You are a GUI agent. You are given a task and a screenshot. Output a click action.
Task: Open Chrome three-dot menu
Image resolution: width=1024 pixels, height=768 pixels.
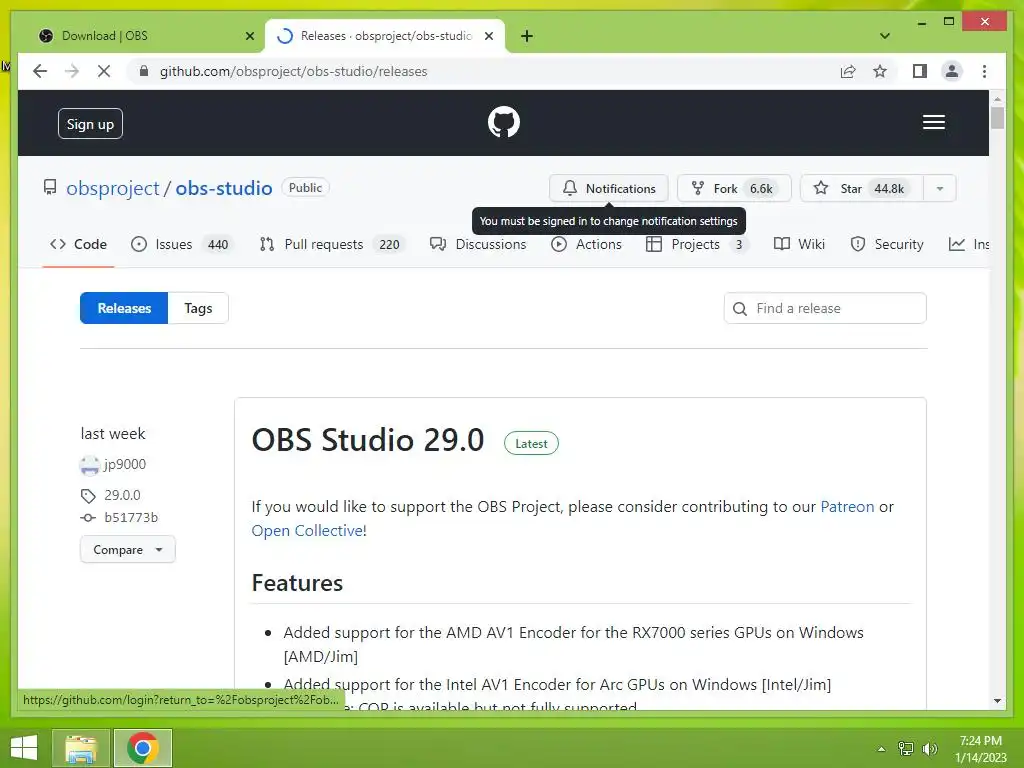(x=984, y=71)
